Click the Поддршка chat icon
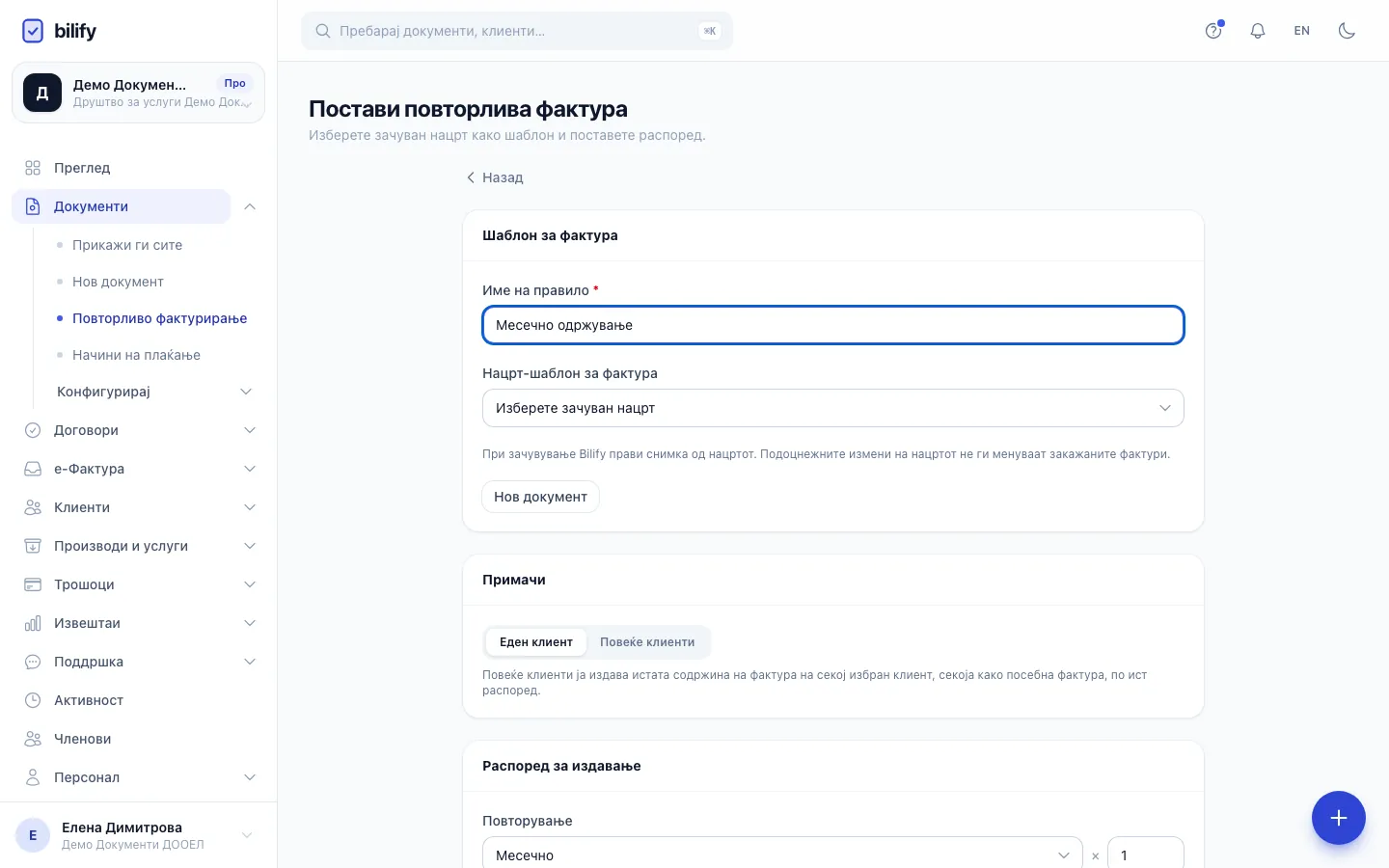Image resolution: width=1389 pixels, height=868 pixels. (x=33, y=662)
